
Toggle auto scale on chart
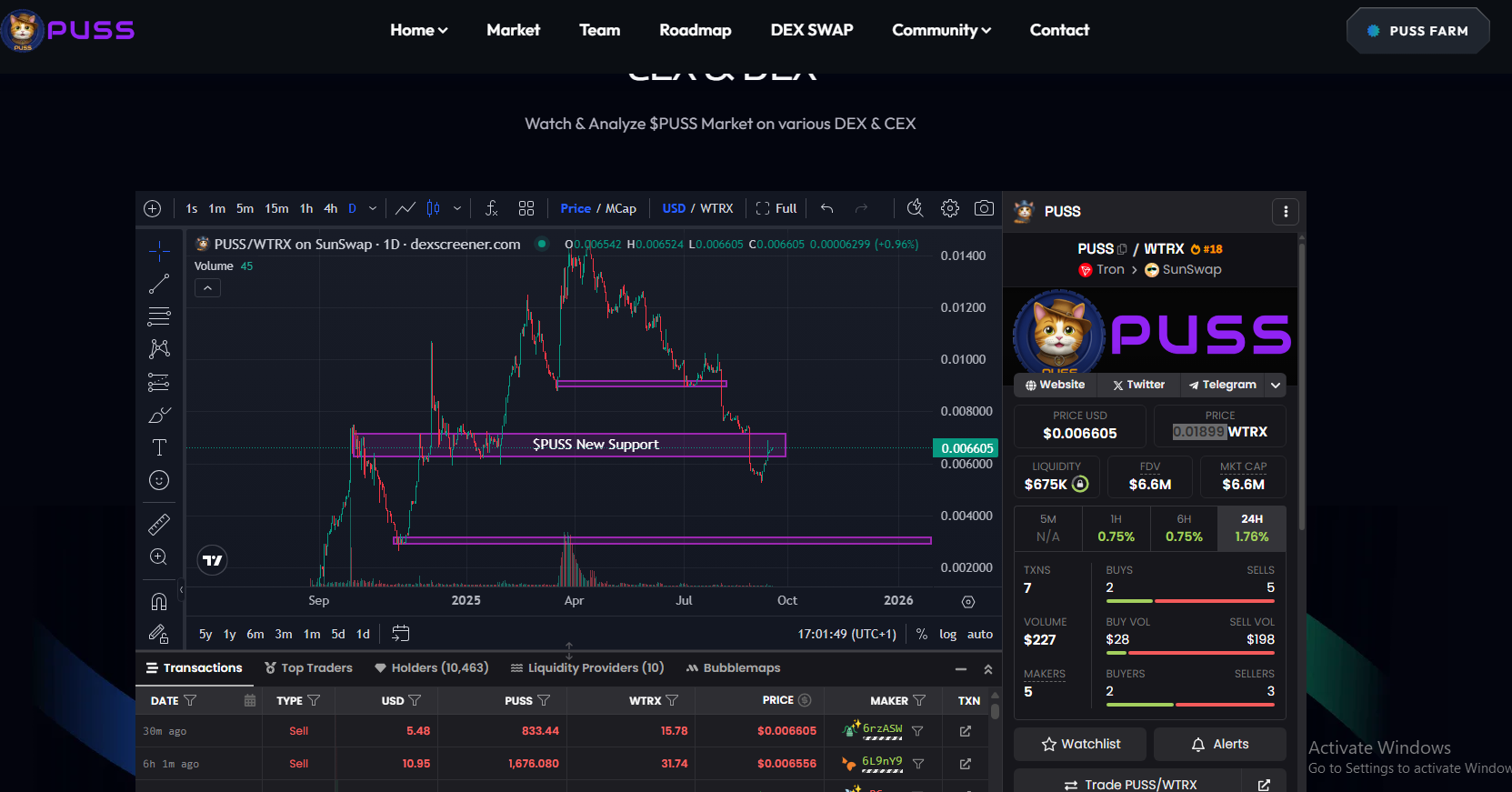tap(980, 635)
